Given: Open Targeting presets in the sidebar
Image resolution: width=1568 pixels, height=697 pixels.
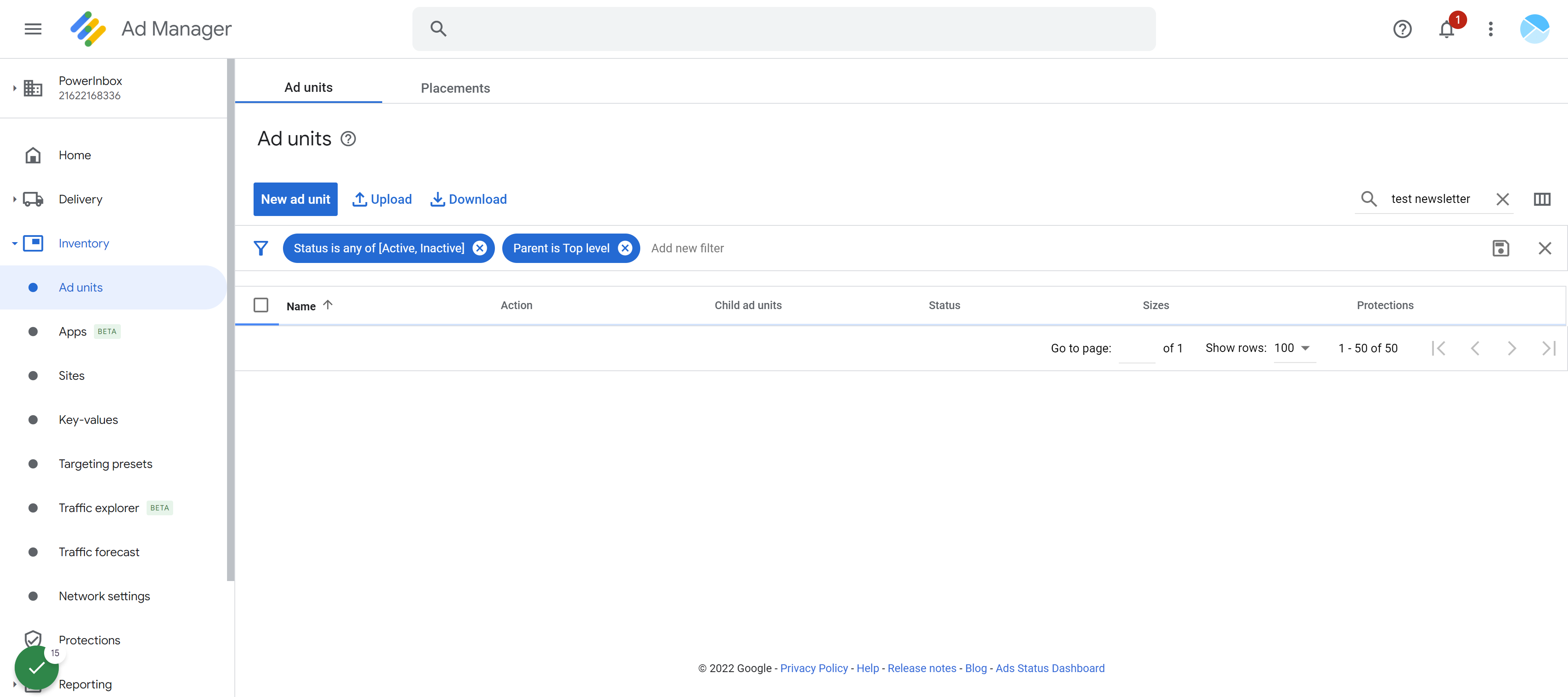Looking at the screenshot, I should pyautogui.click(x=105, y=464).
